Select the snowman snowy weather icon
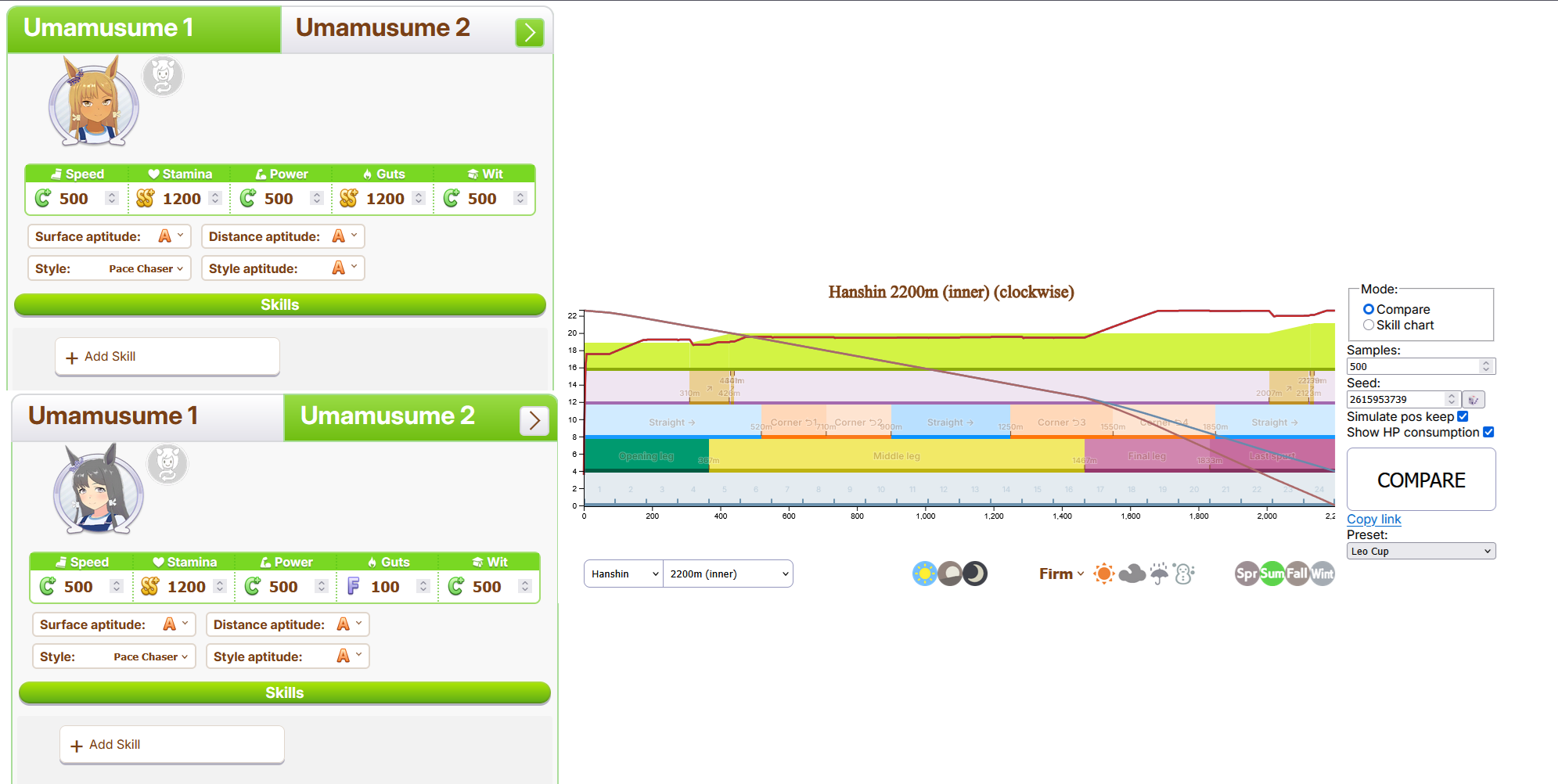 tap(1185, 574)
